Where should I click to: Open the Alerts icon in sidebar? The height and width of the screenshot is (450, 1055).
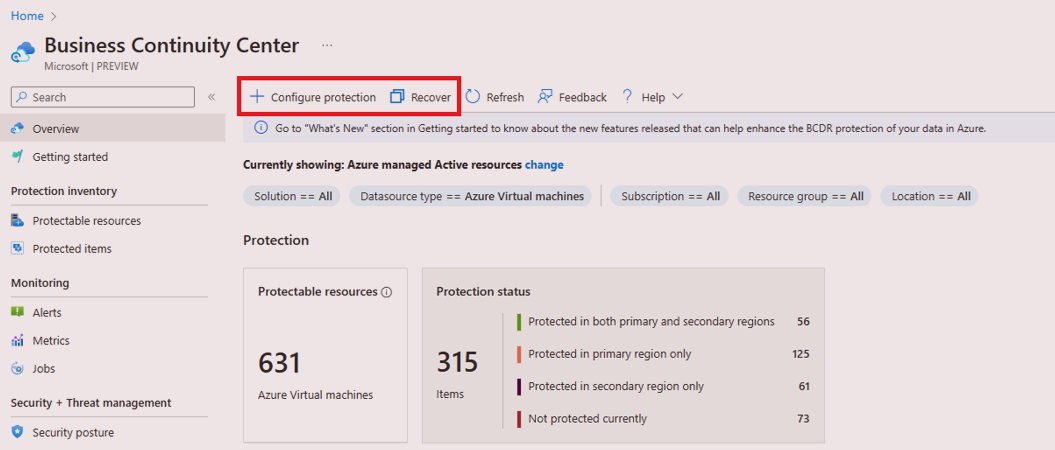[x=18, y=313]
